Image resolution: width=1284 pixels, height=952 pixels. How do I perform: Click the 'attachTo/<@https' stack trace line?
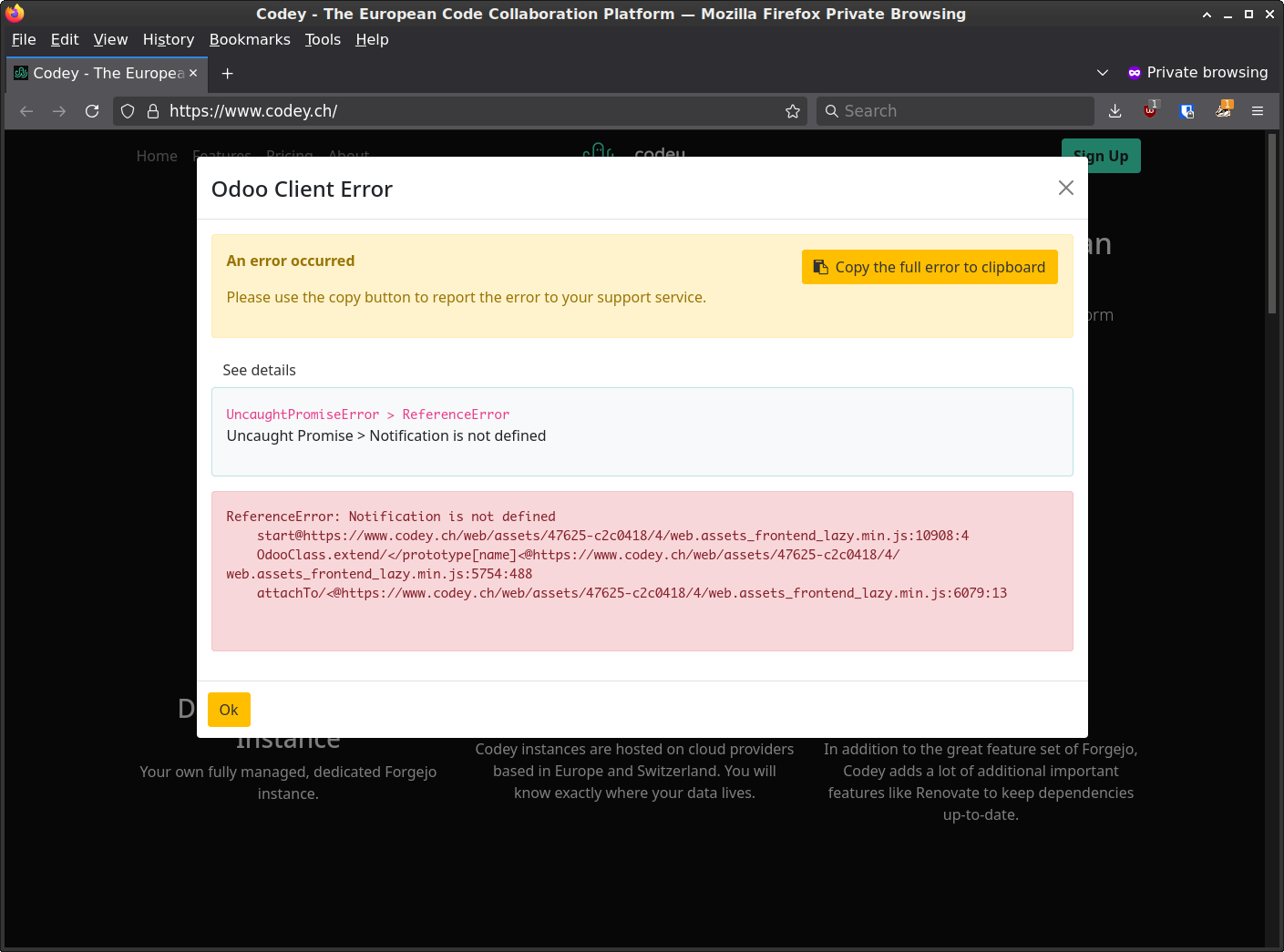click(632, 593)
